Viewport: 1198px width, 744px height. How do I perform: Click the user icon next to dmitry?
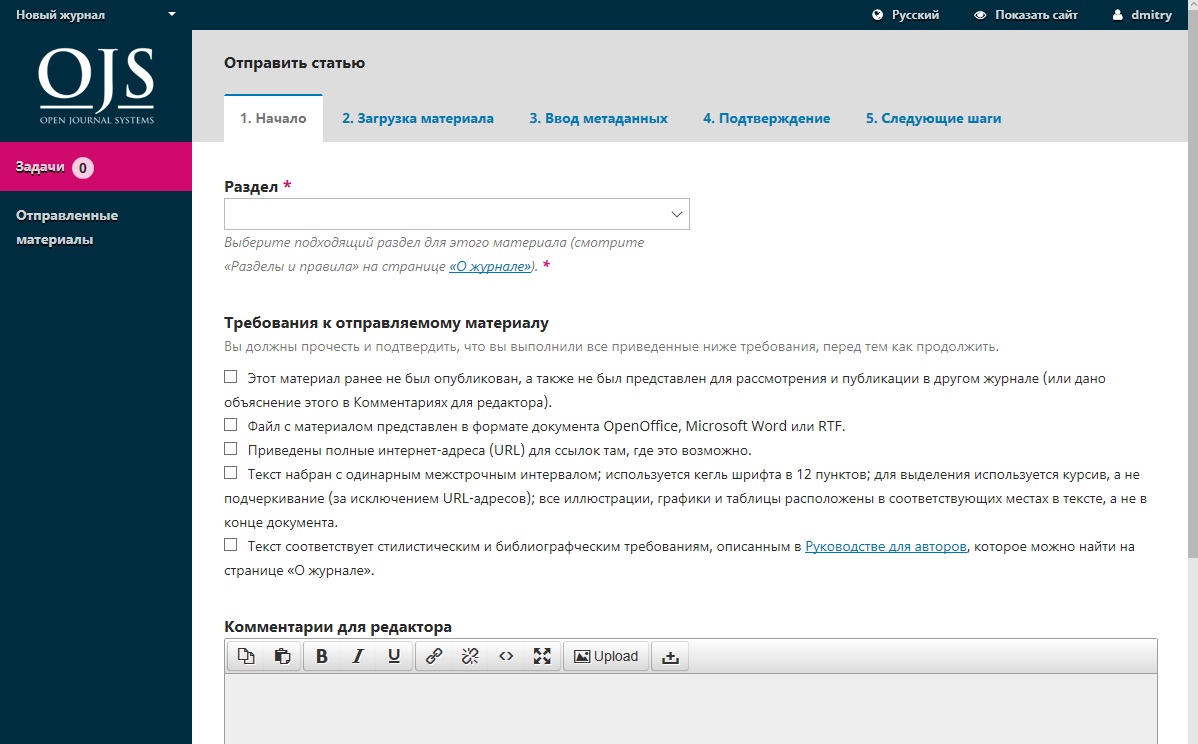click(1118, 15)
